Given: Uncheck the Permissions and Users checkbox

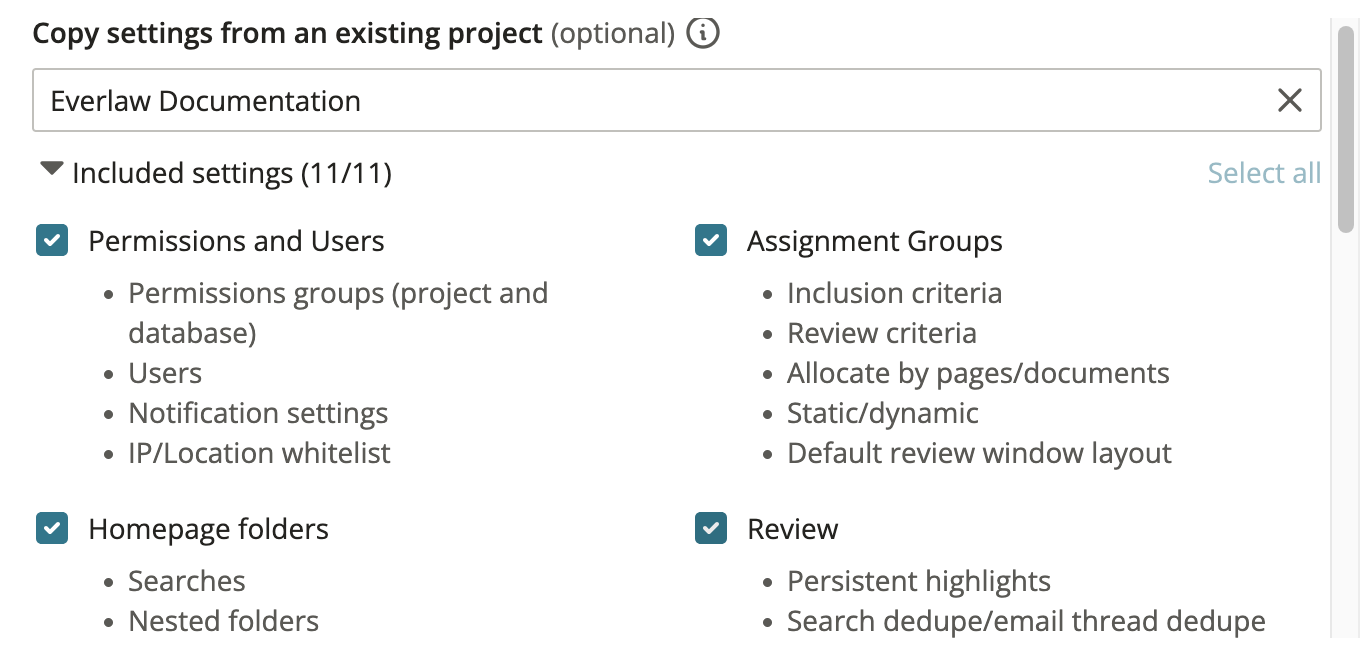Looking at the screenshot, I should point(52,241).
